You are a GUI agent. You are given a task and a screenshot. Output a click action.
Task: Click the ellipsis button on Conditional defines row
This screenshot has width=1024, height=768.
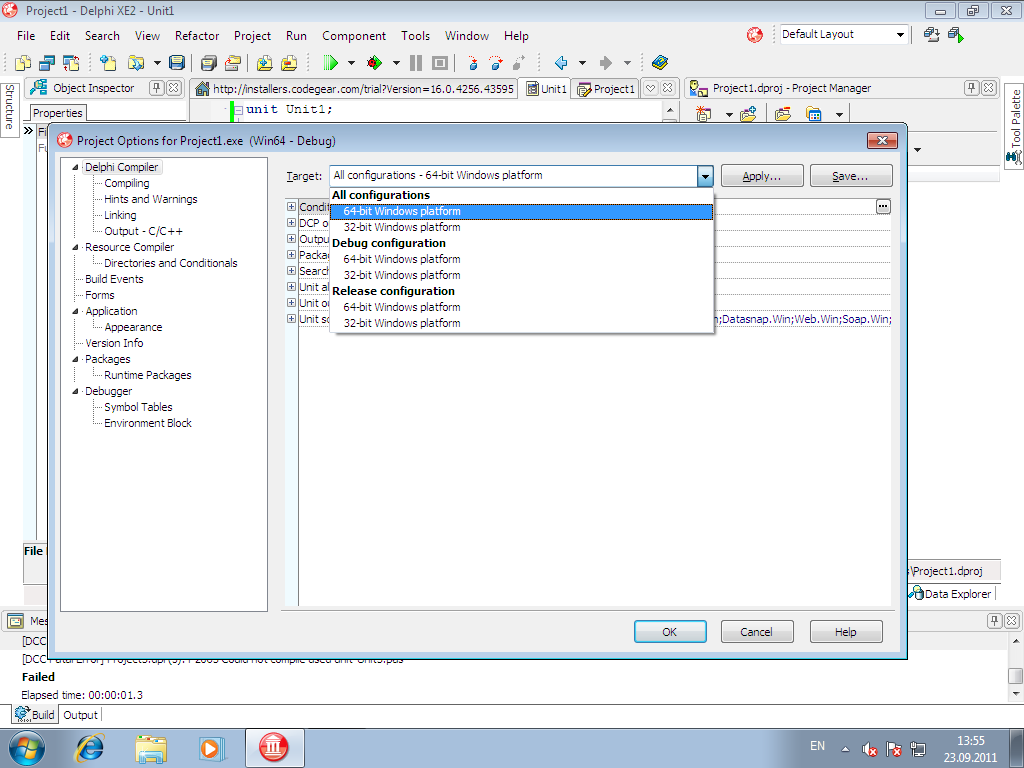pos(883,206)
